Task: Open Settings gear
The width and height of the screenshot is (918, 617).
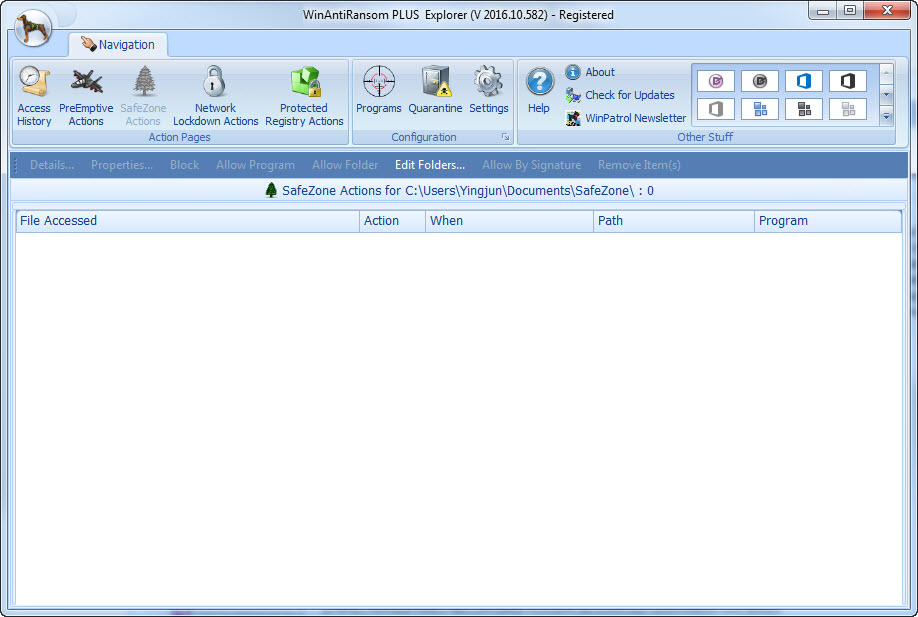Action: click(x=488, y=91)
